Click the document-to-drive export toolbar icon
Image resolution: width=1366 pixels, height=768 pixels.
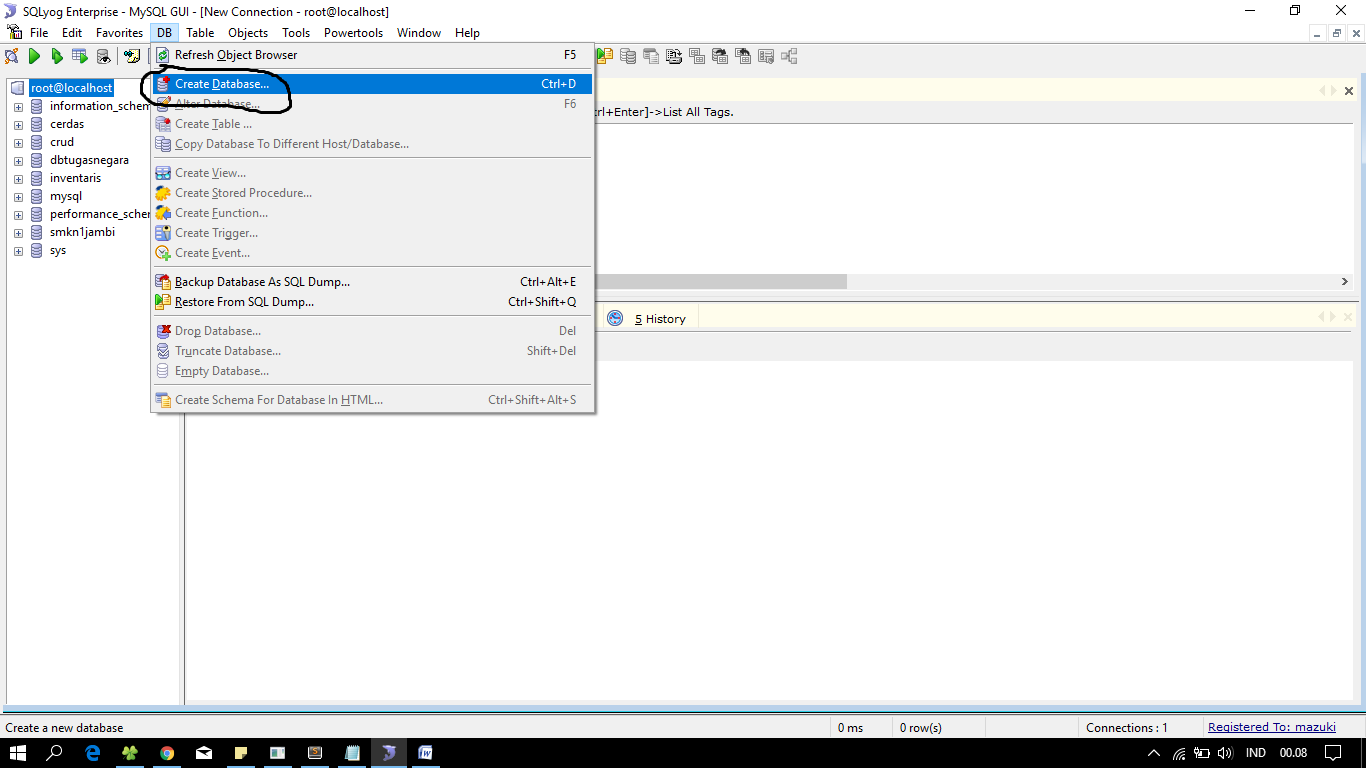click(x=674, y=56)
